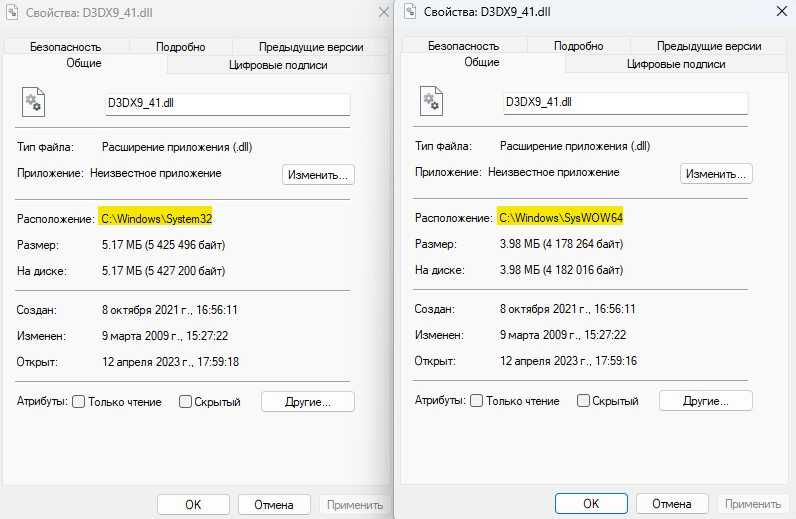Select Общие tab in right window
Screen dimensions: 796x519
[x=482, y=62]
